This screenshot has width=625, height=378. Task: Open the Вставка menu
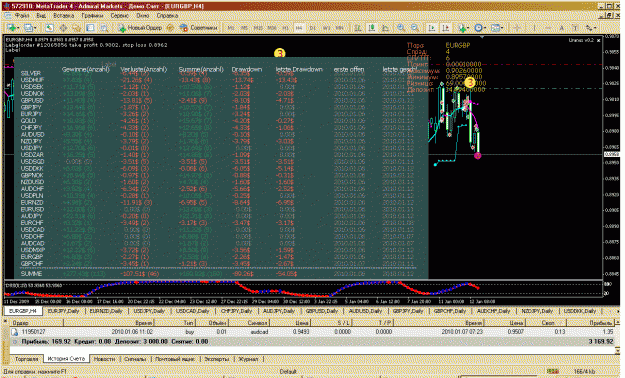coord(63,16)
